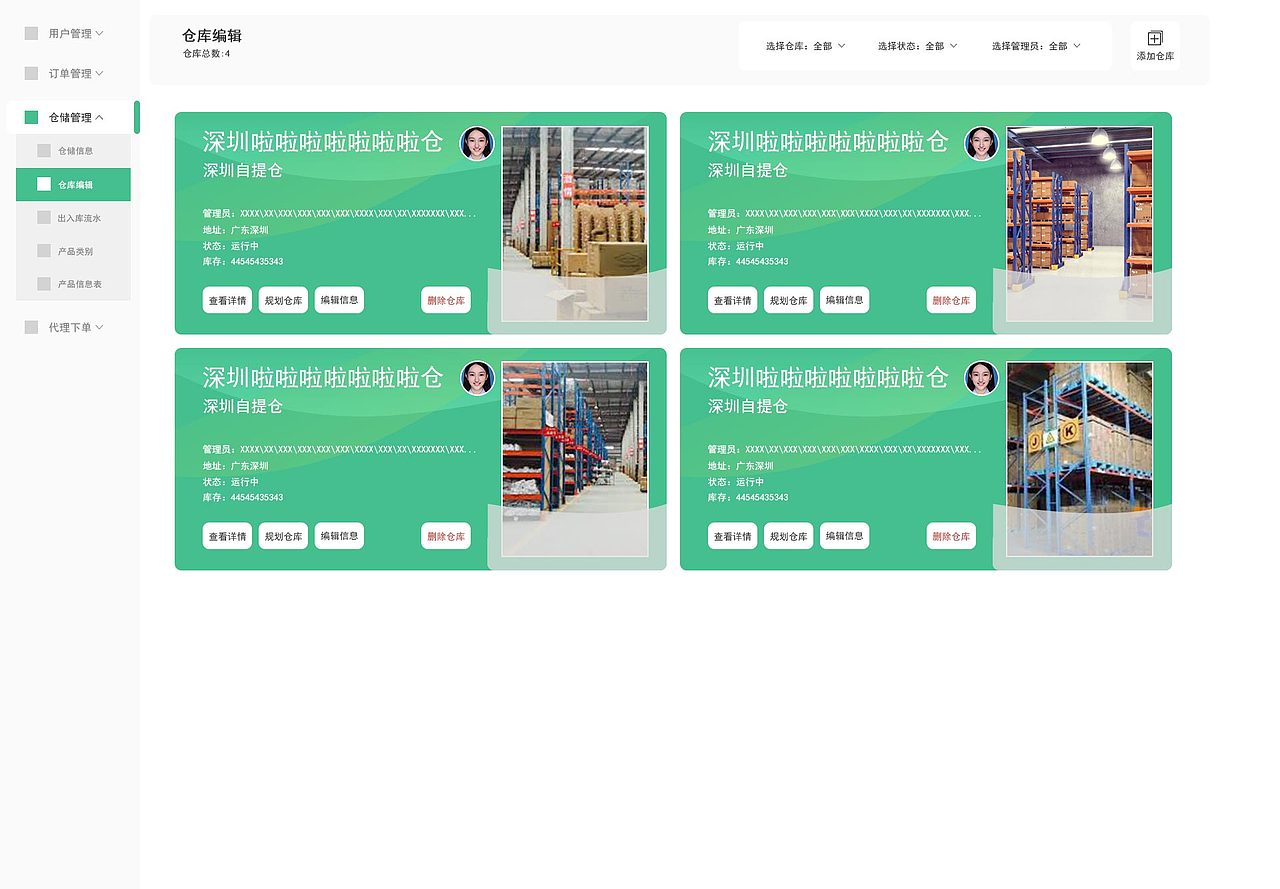
Task: Click the gray icon beside 代理下单
Action: pos(31,327)
